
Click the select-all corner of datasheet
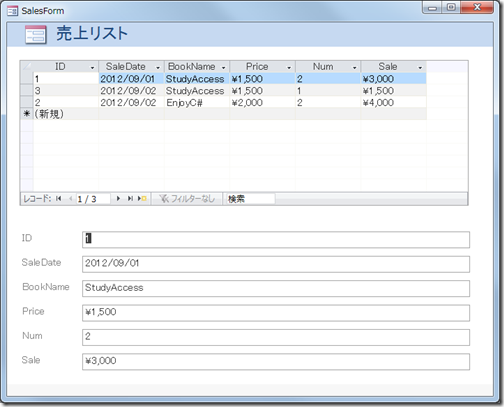point(27,66)
